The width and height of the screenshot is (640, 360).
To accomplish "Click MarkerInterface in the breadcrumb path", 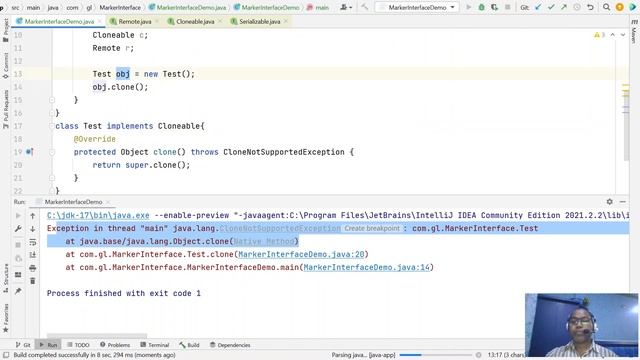I will (x=120, y=7).
